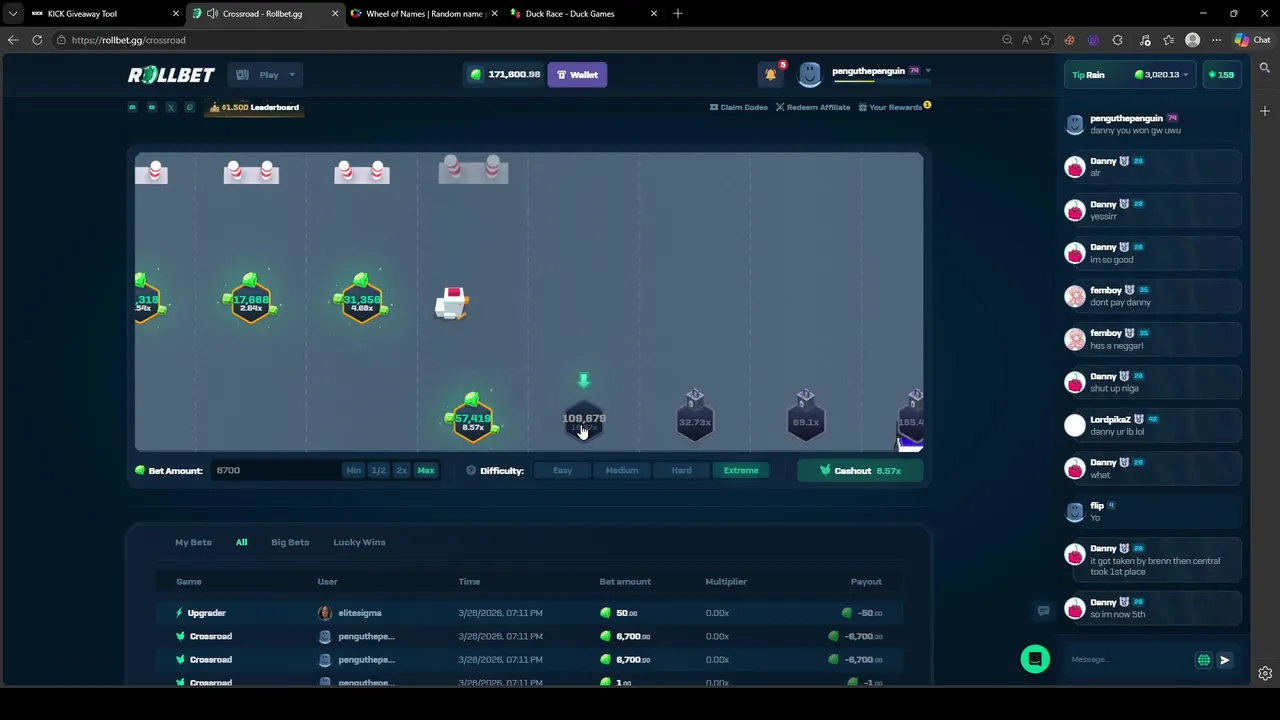Click the browser sidebar plus icon
The image size is (1280, 720).
[1265, 111]
